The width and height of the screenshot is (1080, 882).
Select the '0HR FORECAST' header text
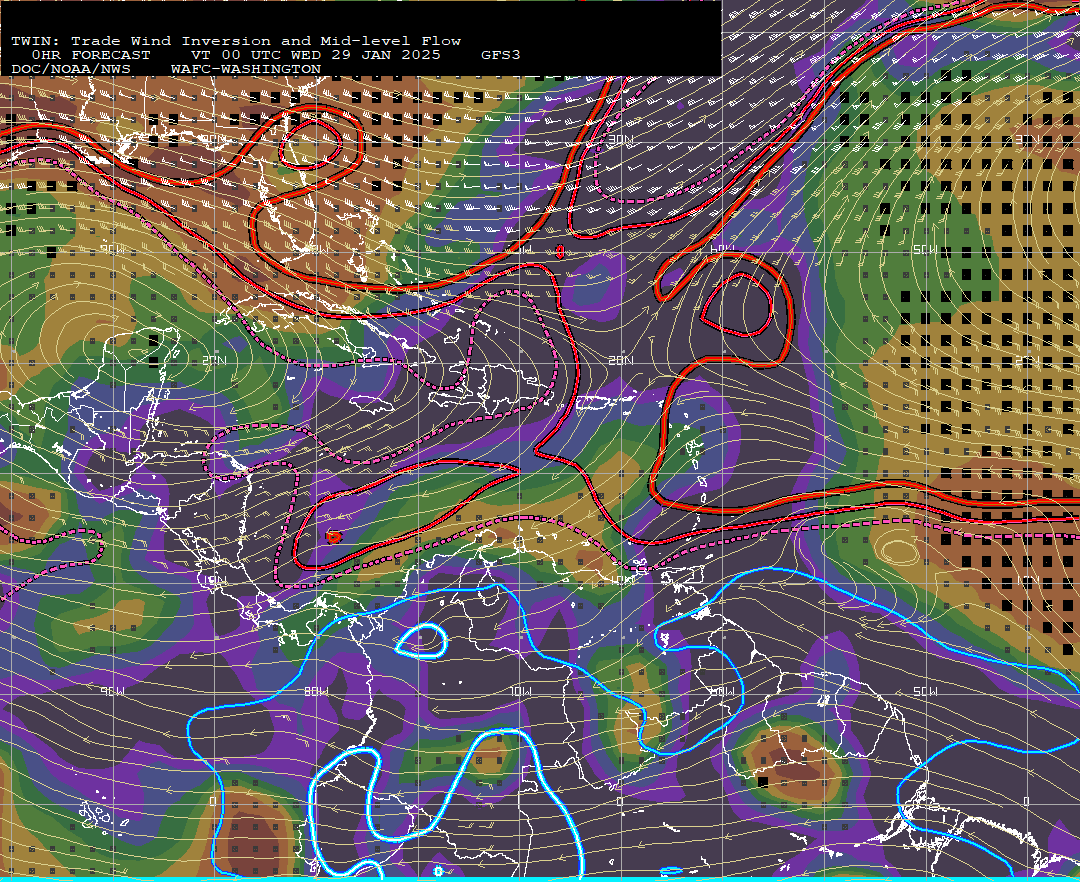(91, 55)
